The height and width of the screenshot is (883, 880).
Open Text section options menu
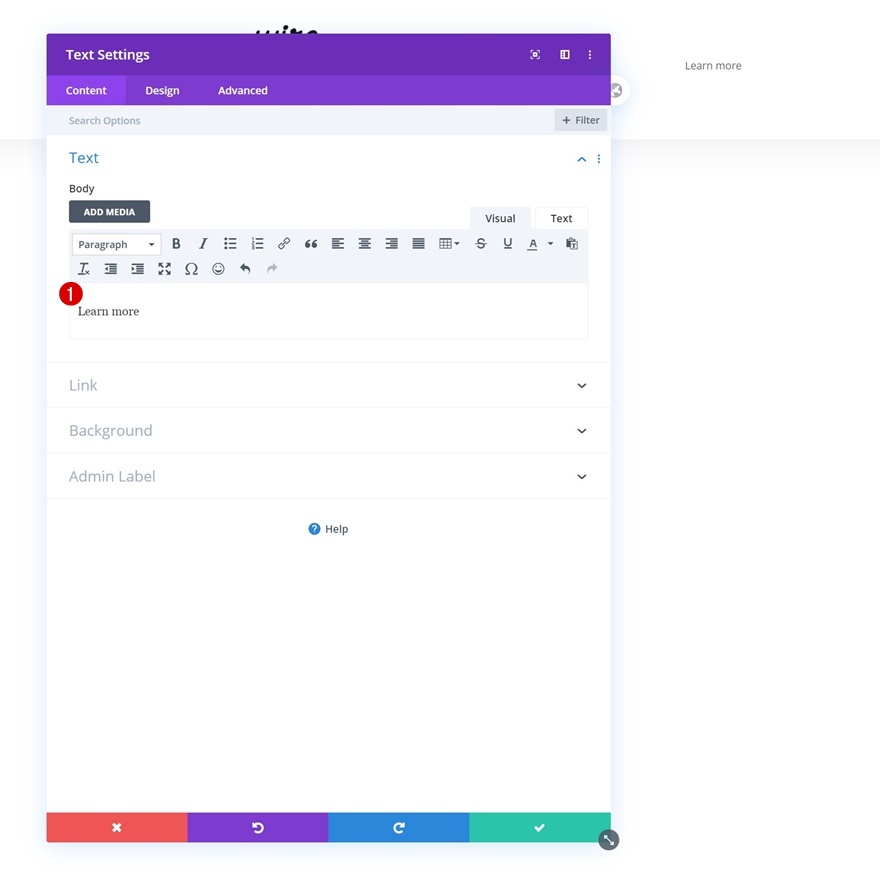tap(598, 159)
